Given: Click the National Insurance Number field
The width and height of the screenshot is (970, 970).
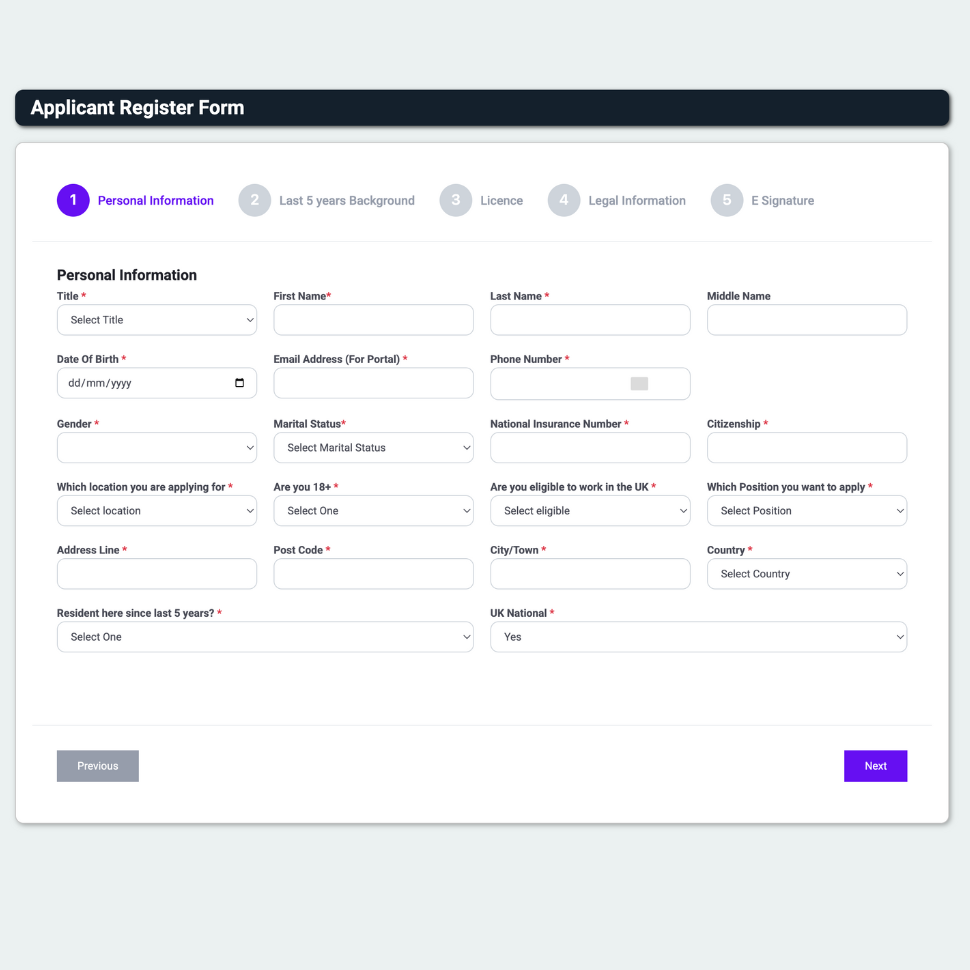Looking at the screenshot, I should 590,447.
